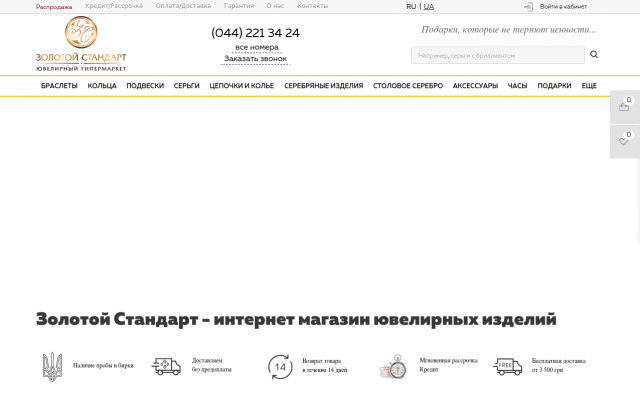The image size is (640, 400).
Task: Open the Подарки menu
Action: [554, 86]
